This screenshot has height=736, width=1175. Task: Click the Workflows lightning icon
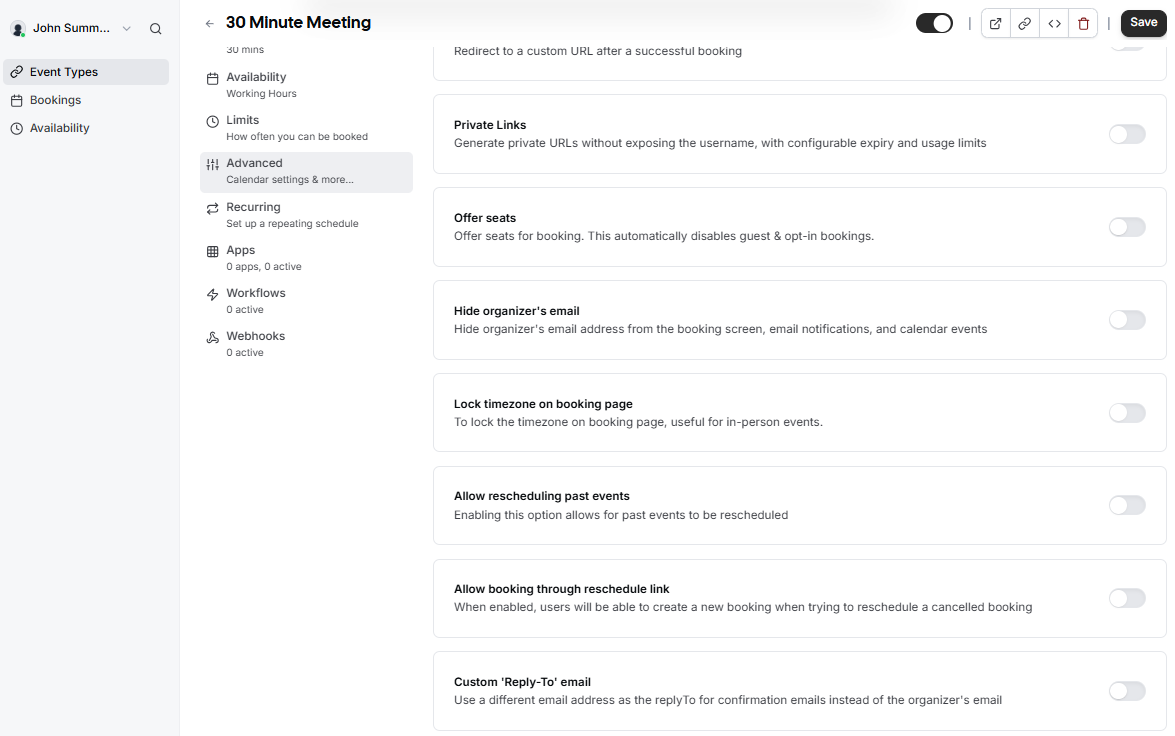[213, 295]
